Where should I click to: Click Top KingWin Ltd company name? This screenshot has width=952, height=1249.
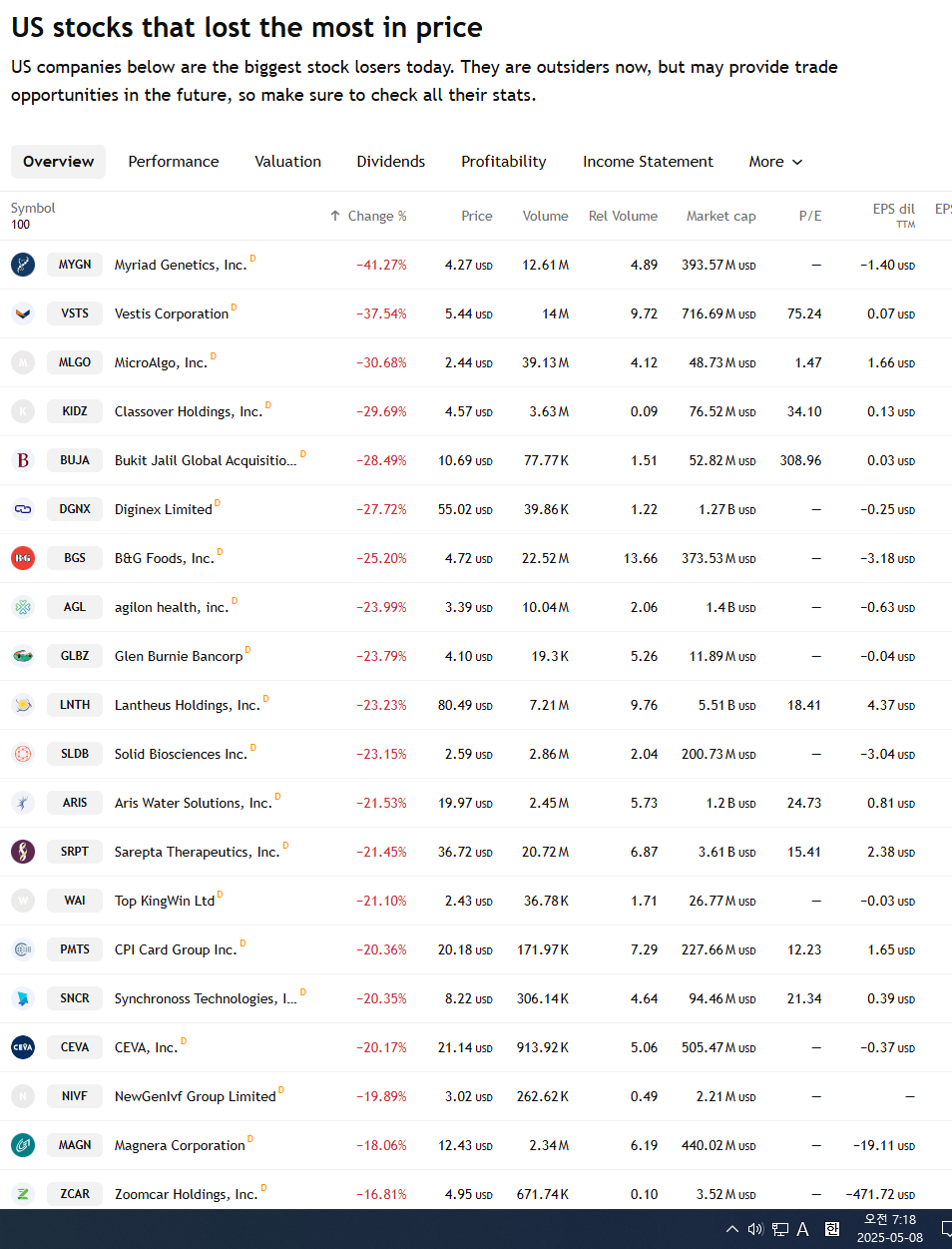(165, 901)
